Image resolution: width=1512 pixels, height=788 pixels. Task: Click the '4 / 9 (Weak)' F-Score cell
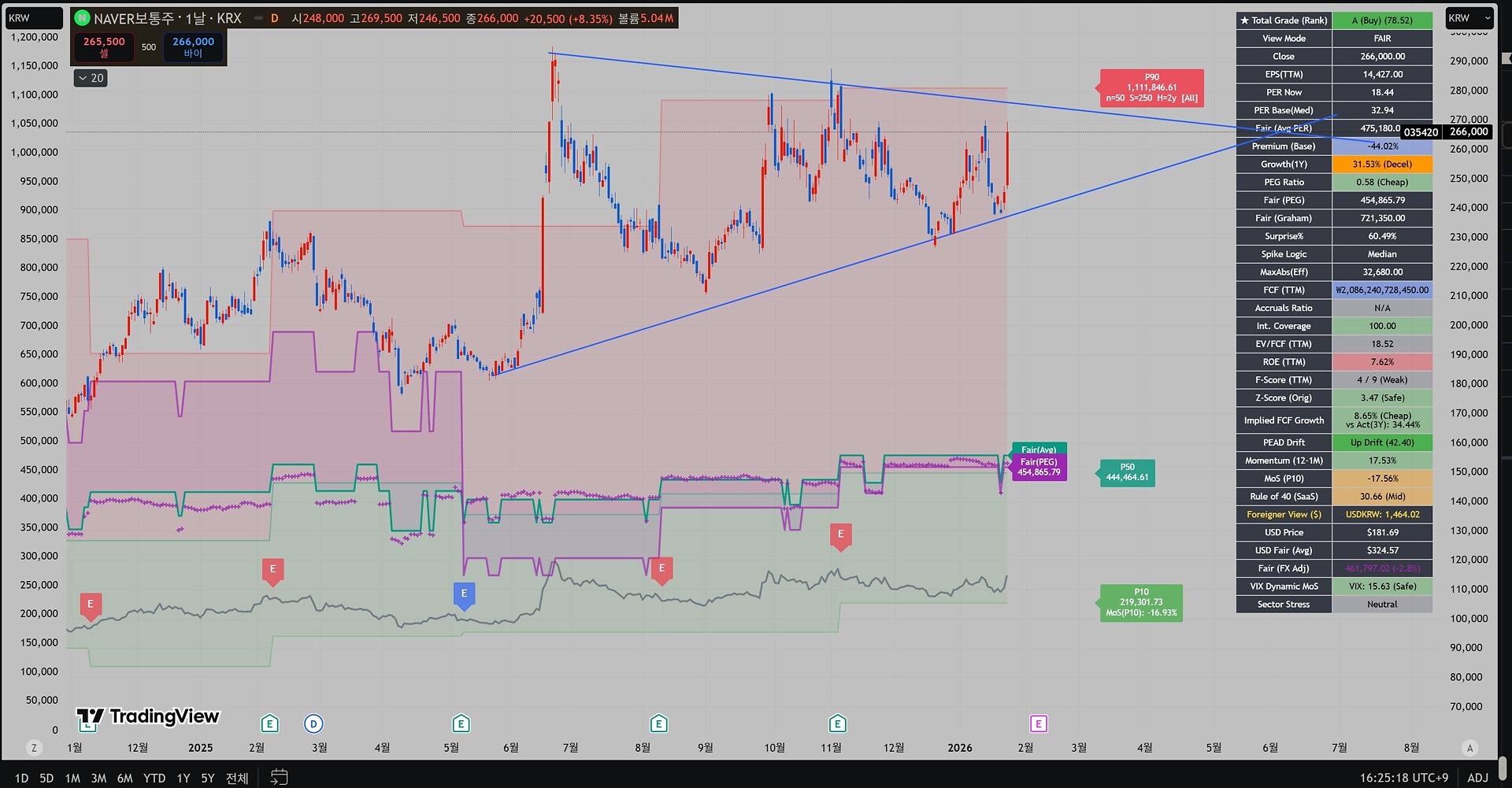1382,380
